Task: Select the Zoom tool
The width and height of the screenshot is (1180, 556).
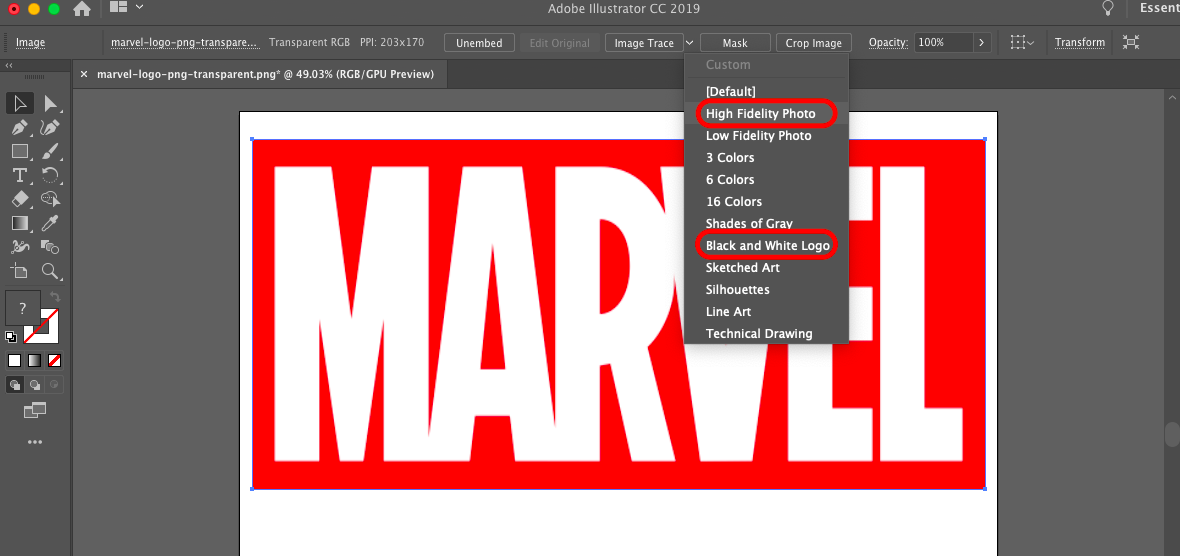Action: coord(50,271)
